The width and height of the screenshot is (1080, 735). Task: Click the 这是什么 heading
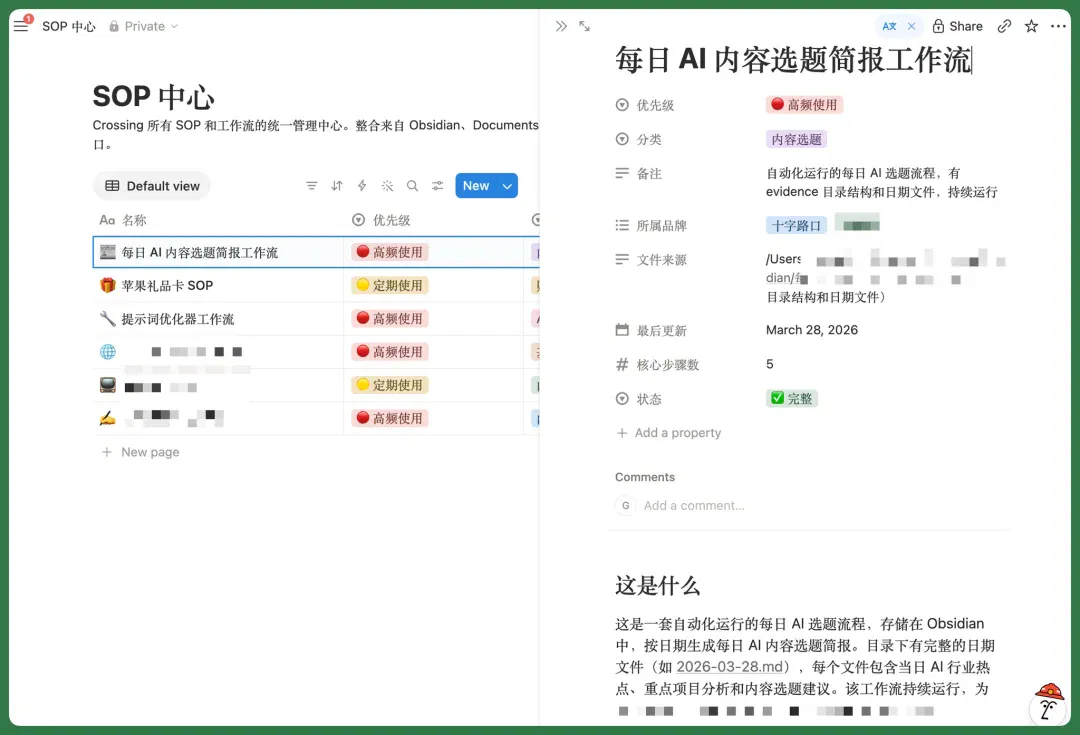coord(657,586)
